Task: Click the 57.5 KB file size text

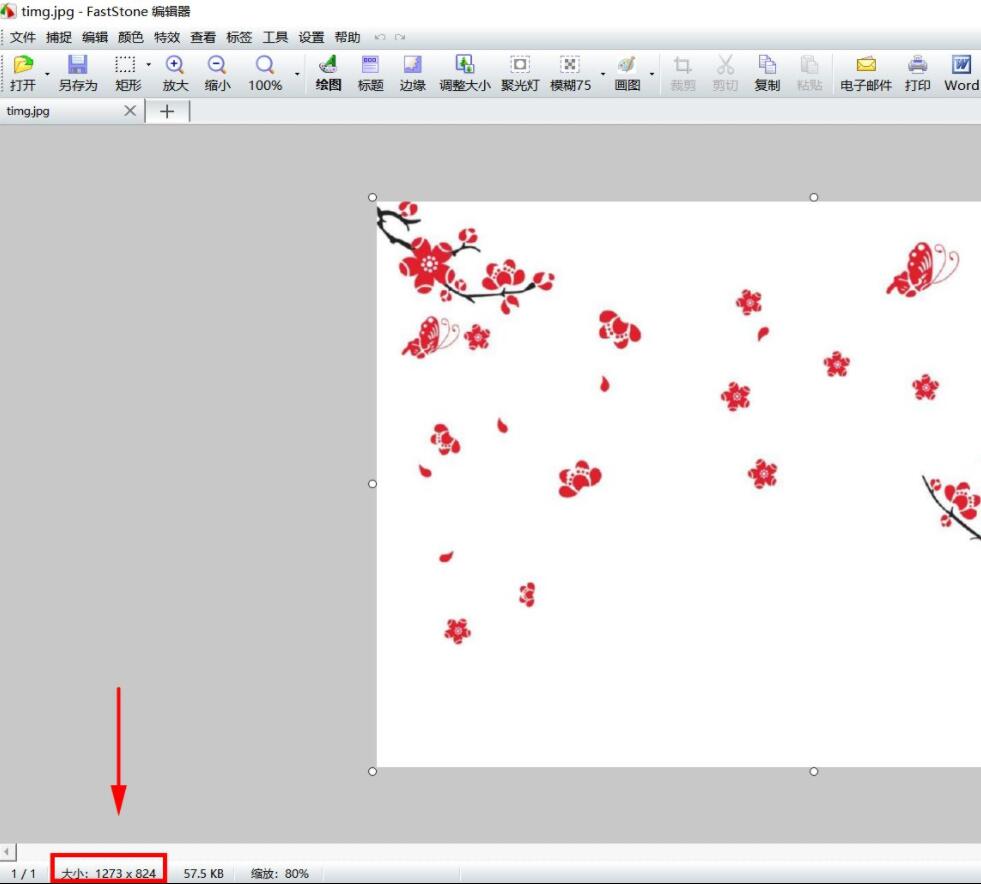Action: tap(203, 873)
